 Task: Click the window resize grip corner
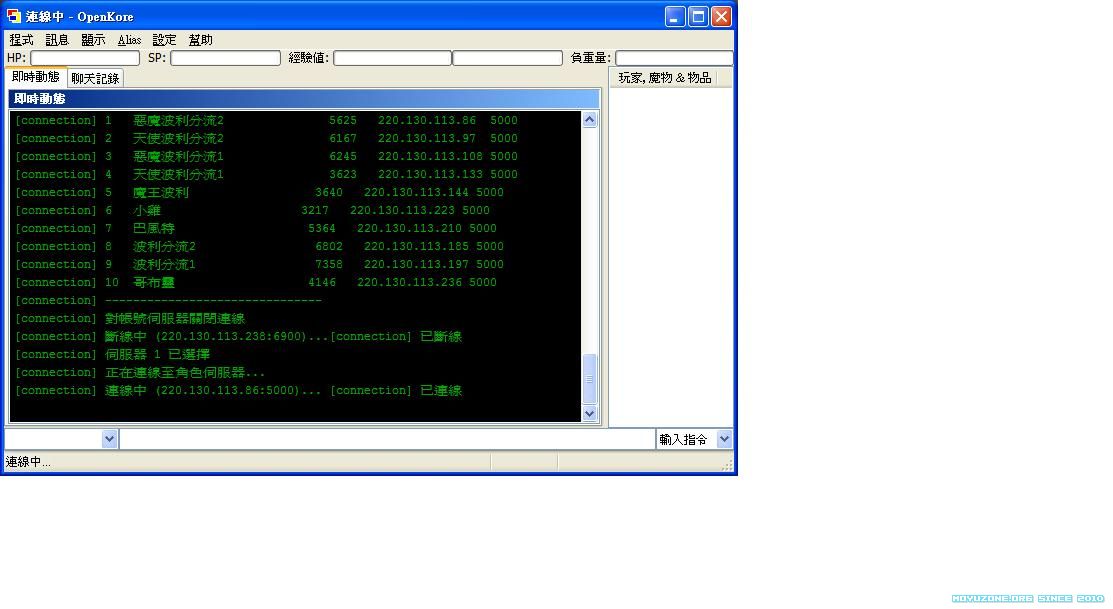tap(727, 465)
